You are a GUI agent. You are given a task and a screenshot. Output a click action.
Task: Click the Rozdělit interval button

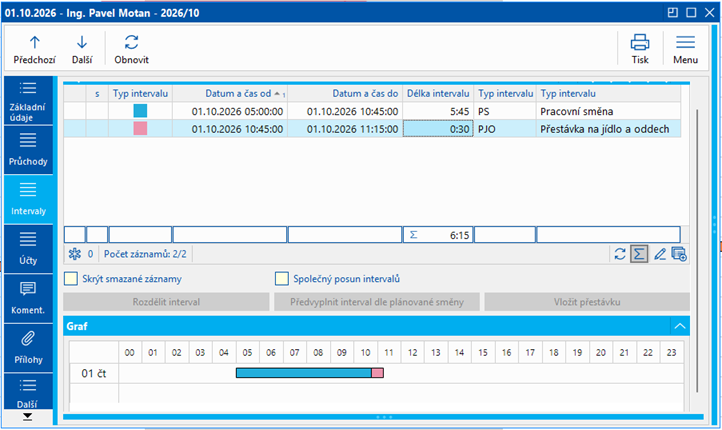click(x=166, y=302)
